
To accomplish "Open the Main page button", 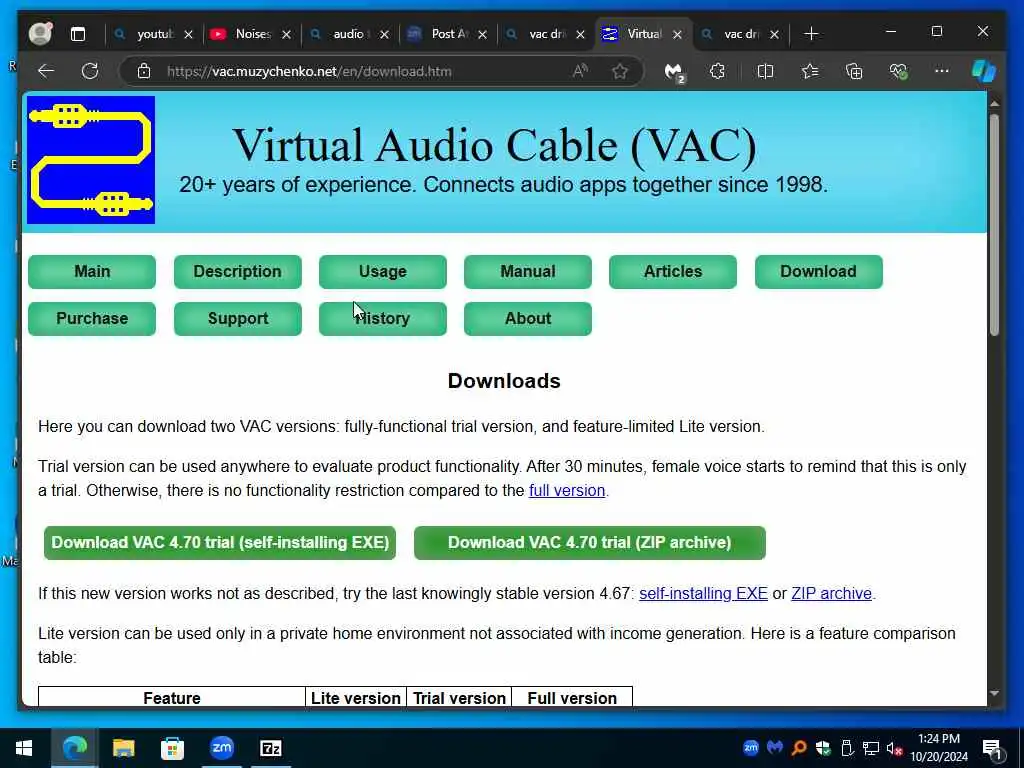I will 92,272.
